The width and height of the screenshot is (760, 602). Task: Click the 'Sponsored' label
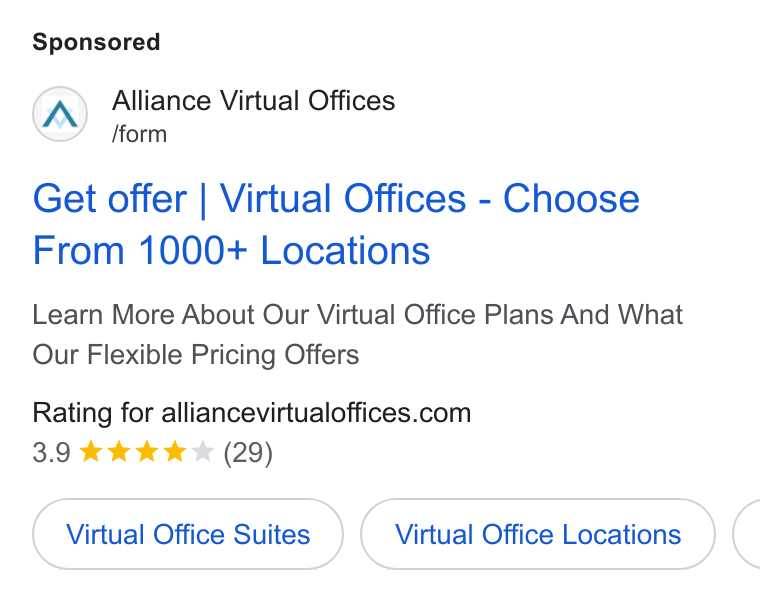tap(96, 42)
